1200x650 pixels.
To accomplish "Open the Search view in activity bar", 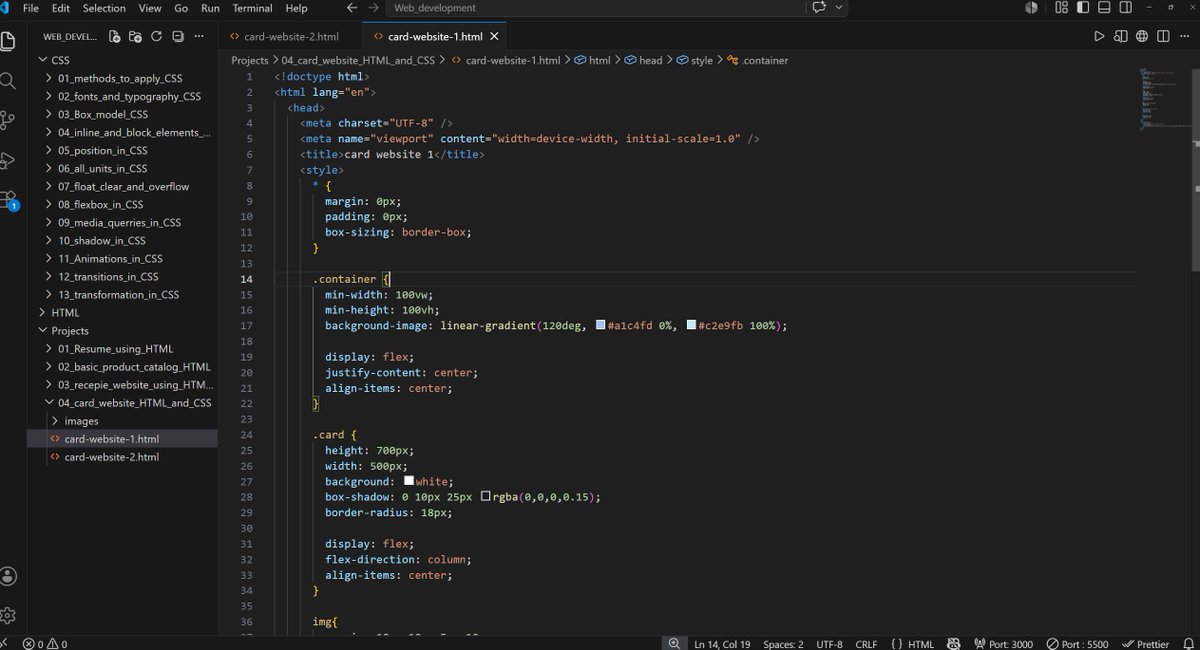I will [8, 81].
